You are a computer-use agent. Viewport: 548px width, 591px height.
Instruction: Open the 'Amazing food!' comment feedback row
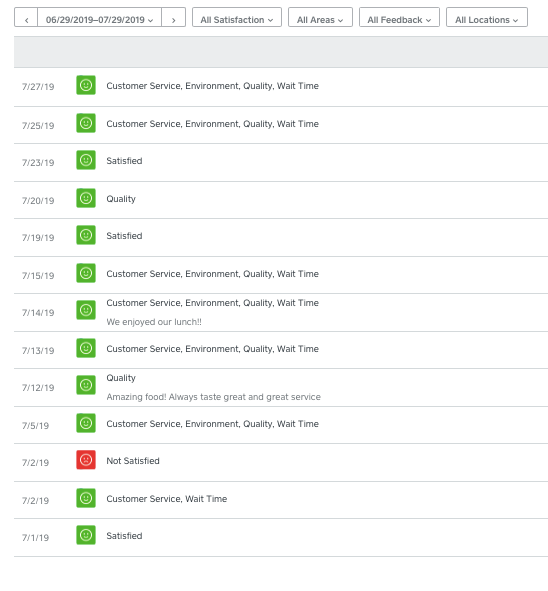(281, 387)
